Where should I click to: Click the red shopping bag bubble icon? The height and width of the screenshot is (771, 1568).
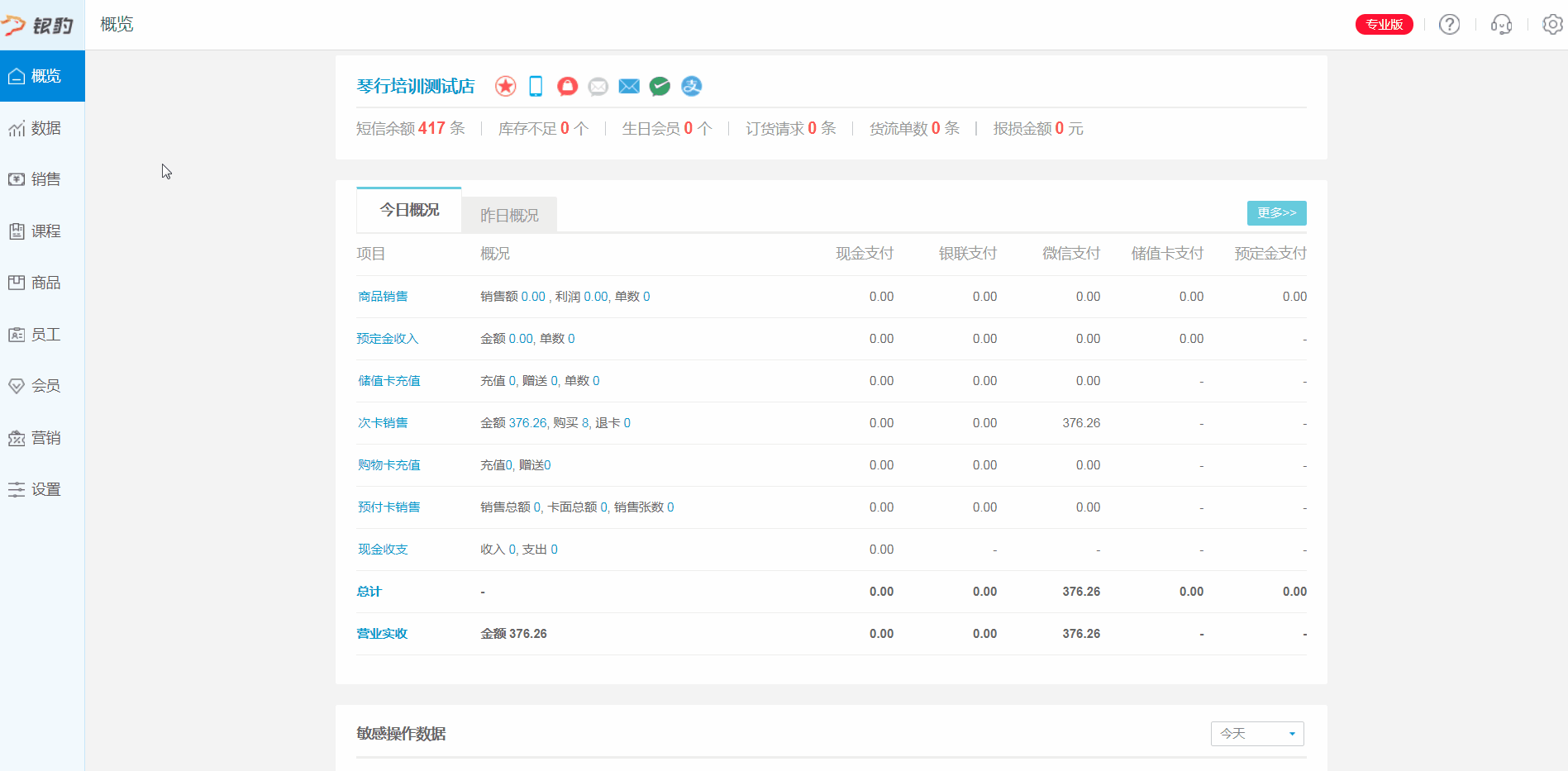[x=567, y=86]
